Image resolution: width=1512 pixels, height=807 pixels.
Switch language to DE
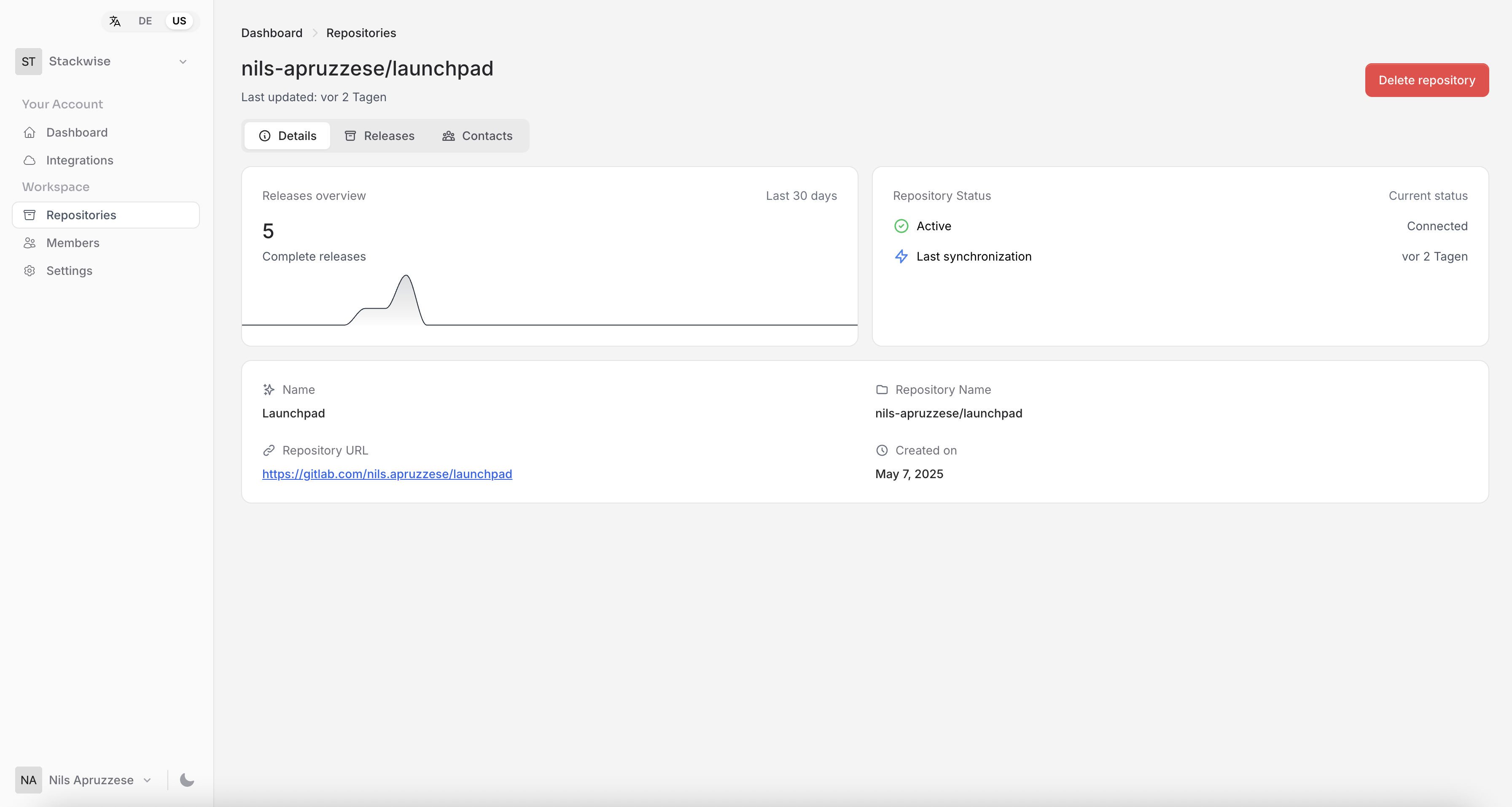point(145,21)
